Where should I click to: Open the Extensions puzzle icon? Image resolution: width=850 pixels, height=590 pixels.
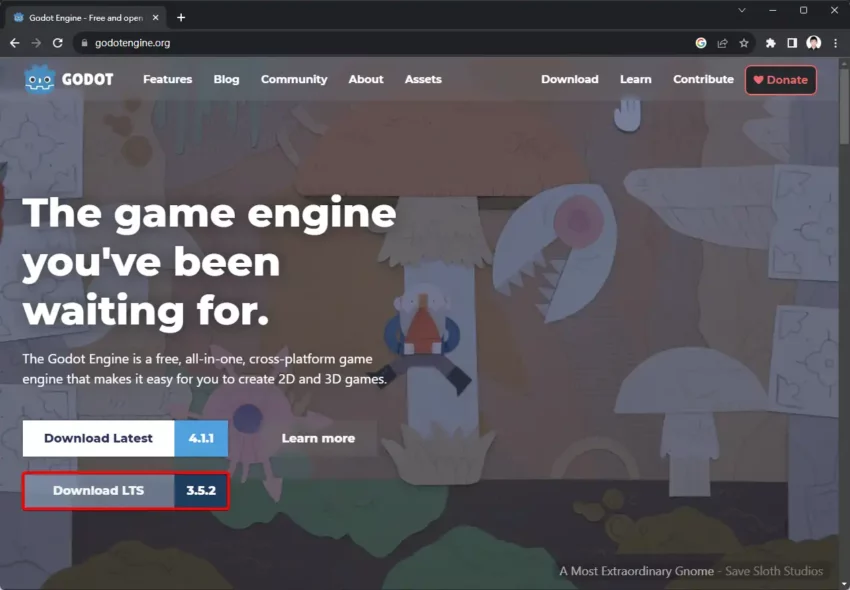tap(770, 43)
